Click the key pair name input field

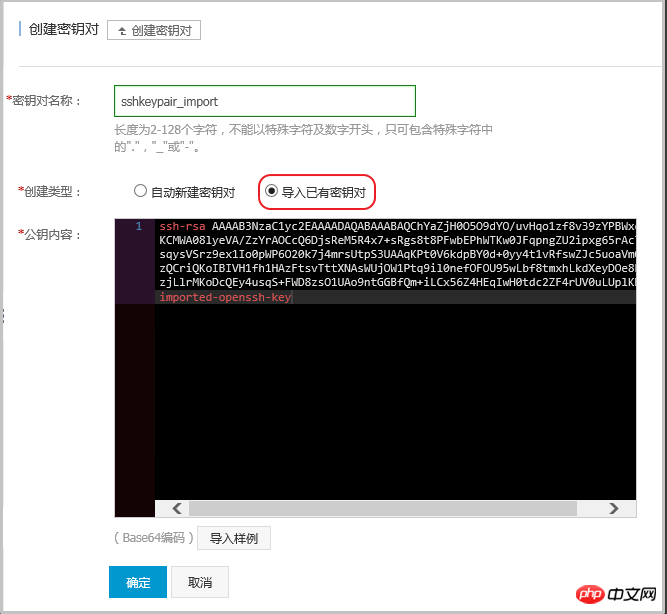(265, 101)
